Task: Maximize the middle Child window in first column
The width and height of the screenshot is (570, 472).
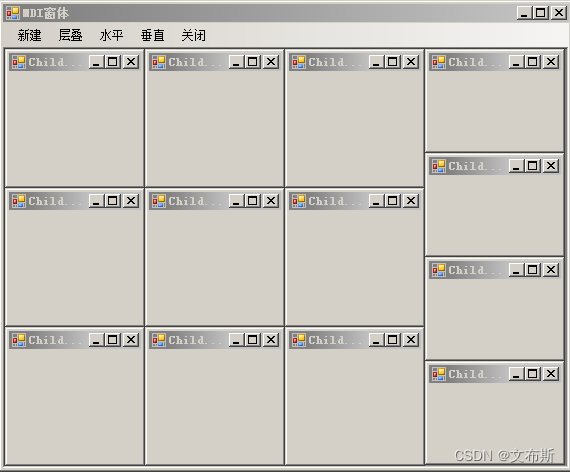Action: [x=113, y=201]
